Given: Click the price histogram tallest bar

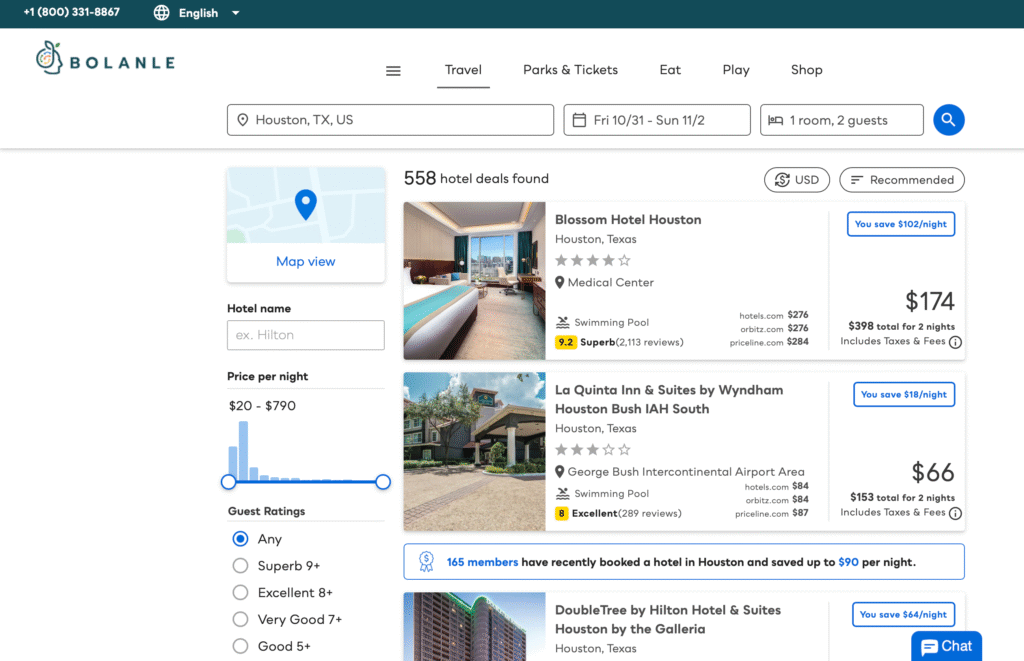Looking at the screenshot, I should pyautogui.click(x=244, y=451).
